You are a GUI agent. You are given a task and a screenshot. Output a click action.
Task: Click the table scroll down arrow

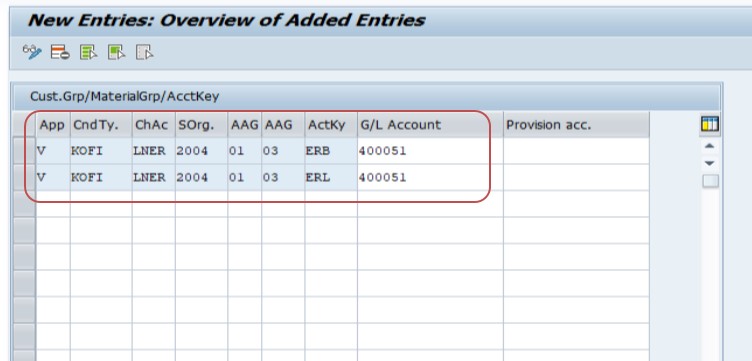(710, 163)
